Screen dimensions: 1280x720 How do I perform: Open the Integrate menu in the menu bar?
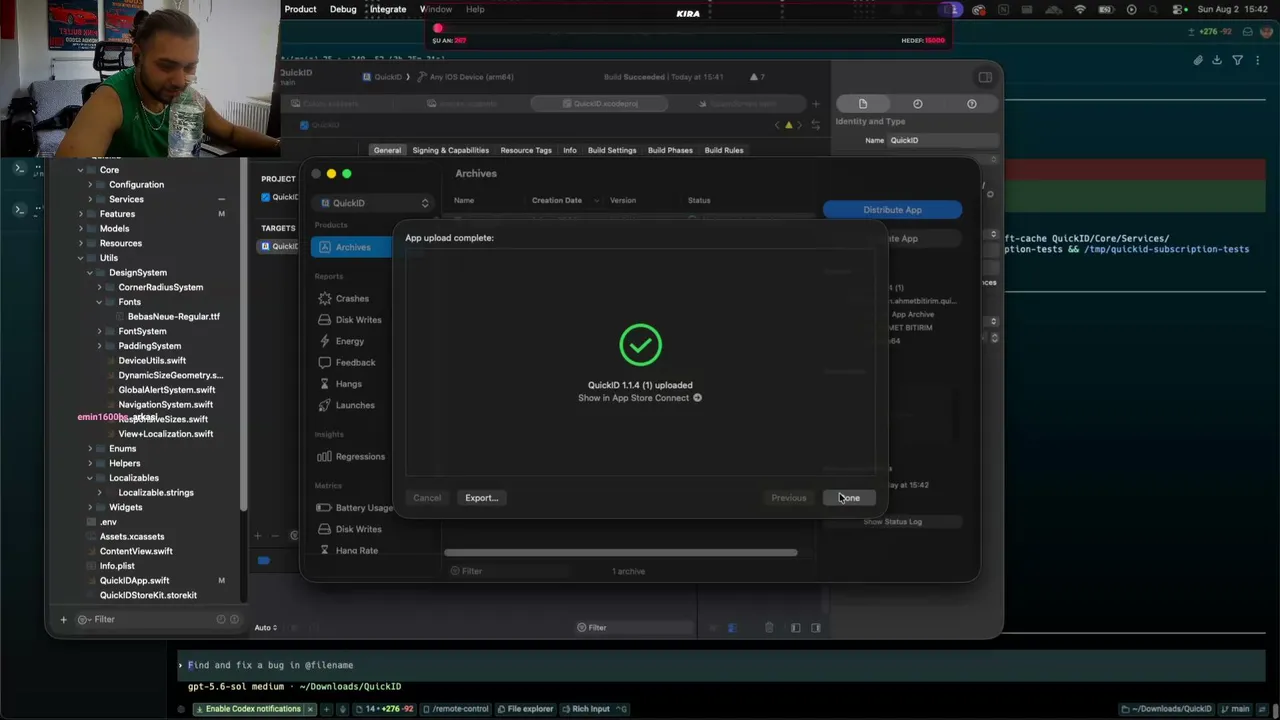click(x=388, y=9)
